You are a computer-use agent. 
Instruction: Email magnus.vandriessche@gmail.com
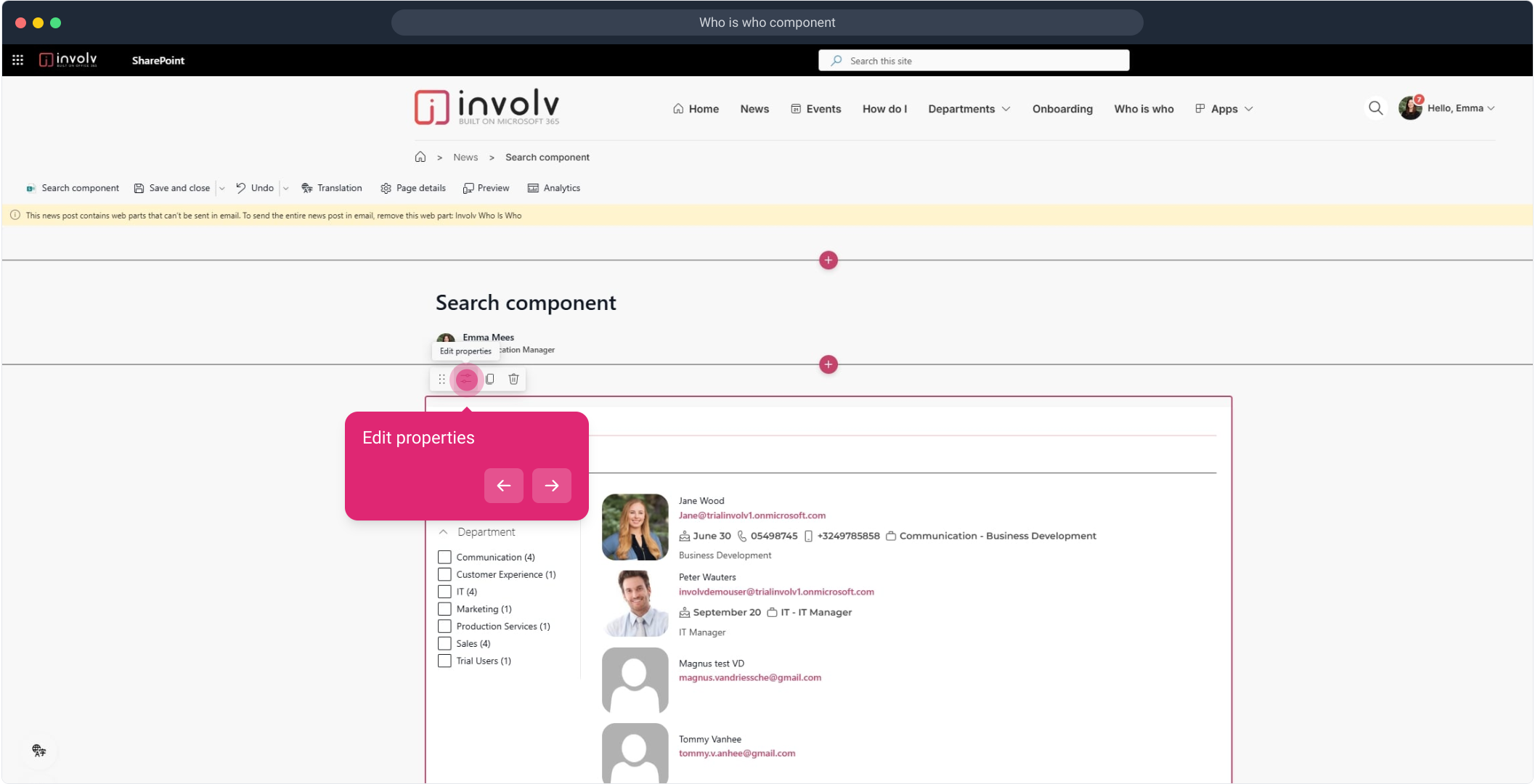pyautogui.click(x=750, y=677)
